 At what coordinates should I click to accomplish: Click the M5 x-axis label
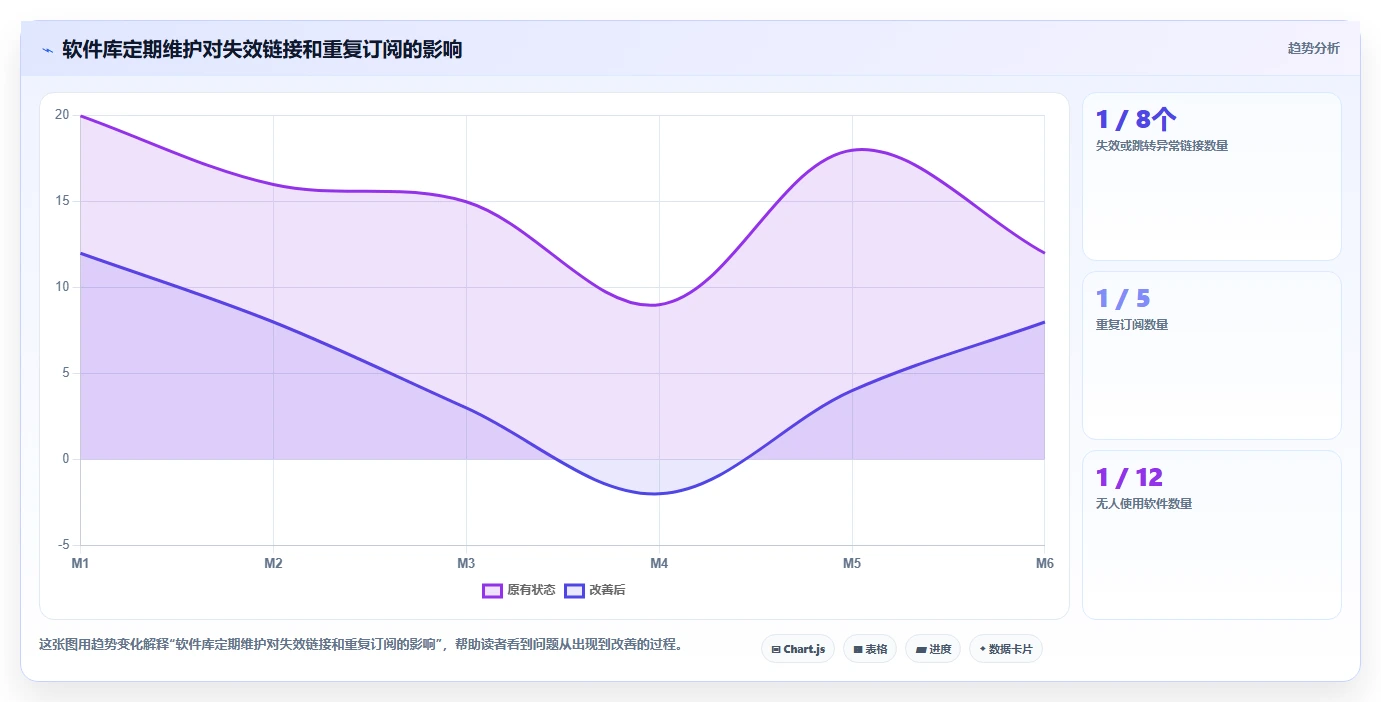(852, 563)
